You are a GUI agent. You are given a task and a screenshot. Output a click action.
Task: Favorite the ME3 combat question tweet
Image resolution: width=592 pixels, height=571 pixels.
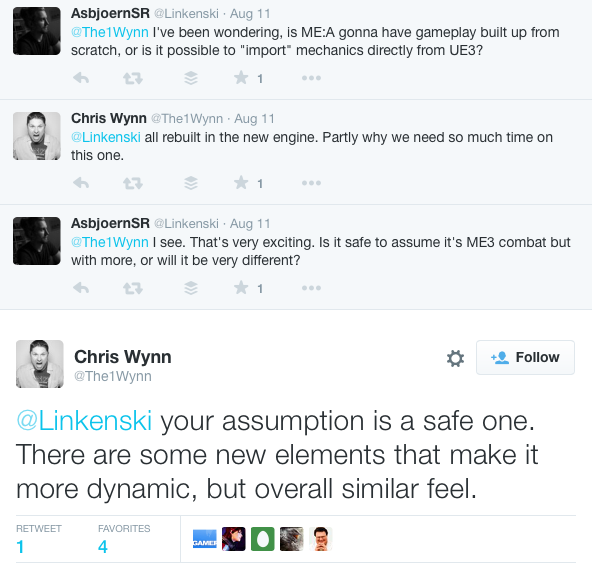point(241,288)
